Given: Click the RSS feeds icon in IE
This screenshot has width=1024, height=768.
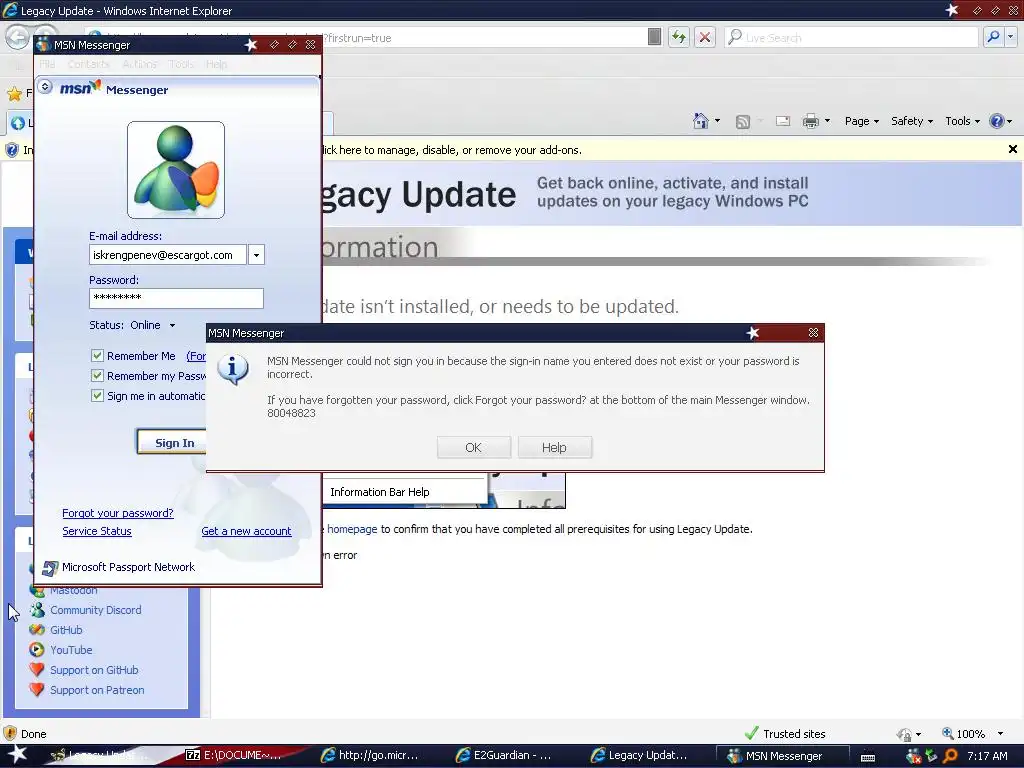Looking at the screenshot, I should point(743,121).
